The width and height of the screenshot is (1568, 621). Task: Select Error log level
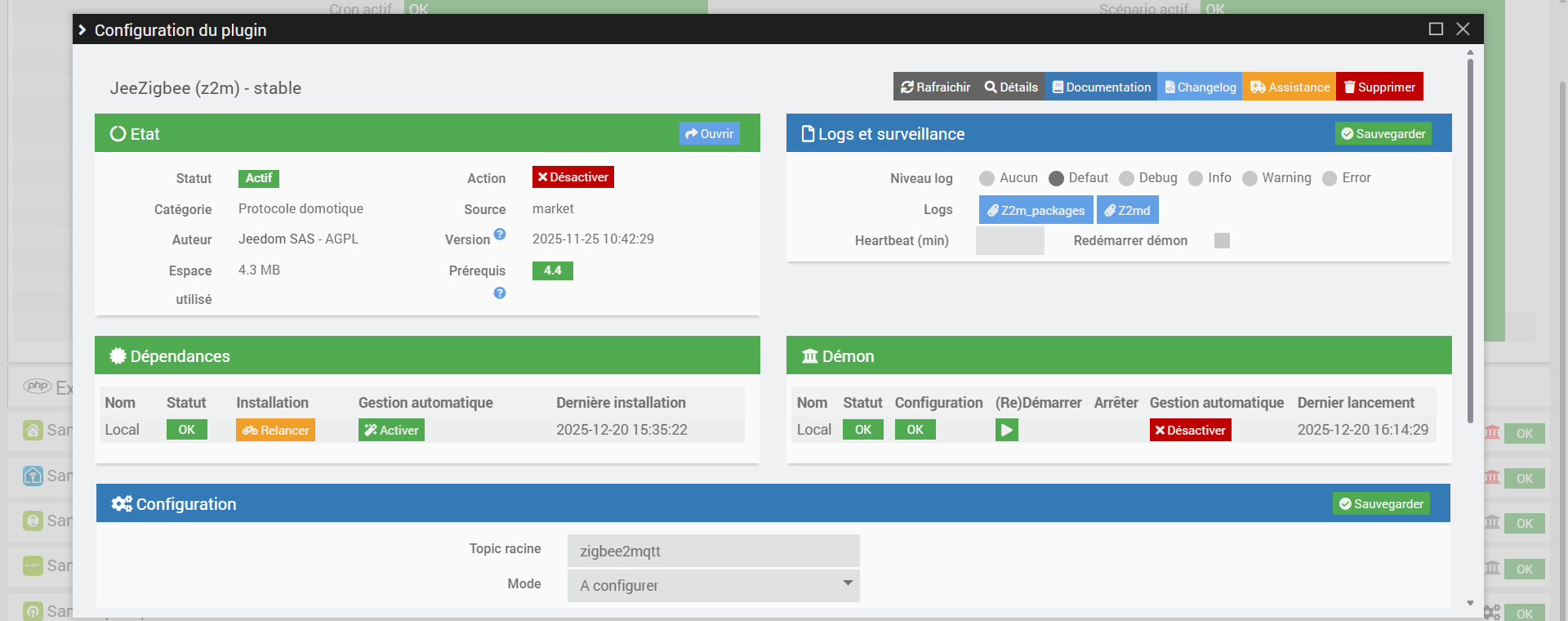pos(1330,178)
